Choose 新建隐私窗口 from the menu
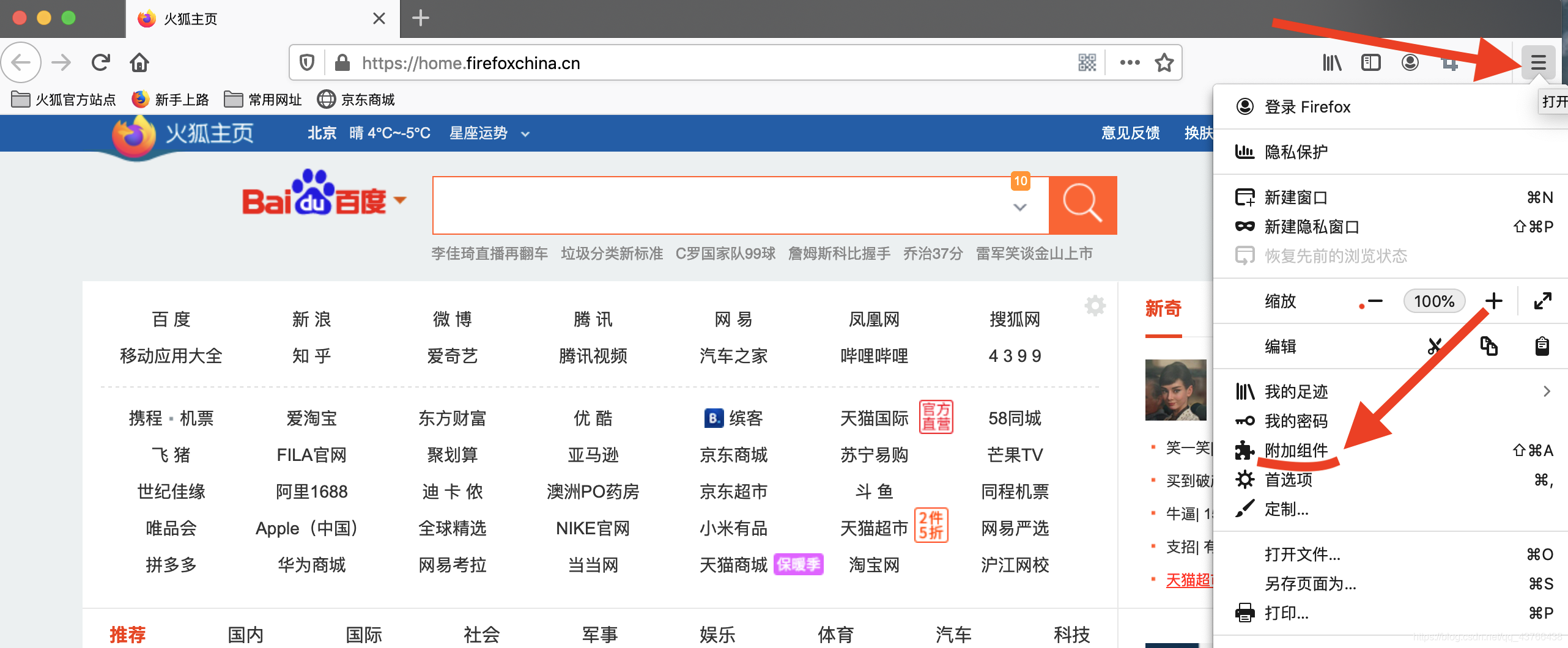This screenshot has height=648, width=1568. pos(1391,227)
